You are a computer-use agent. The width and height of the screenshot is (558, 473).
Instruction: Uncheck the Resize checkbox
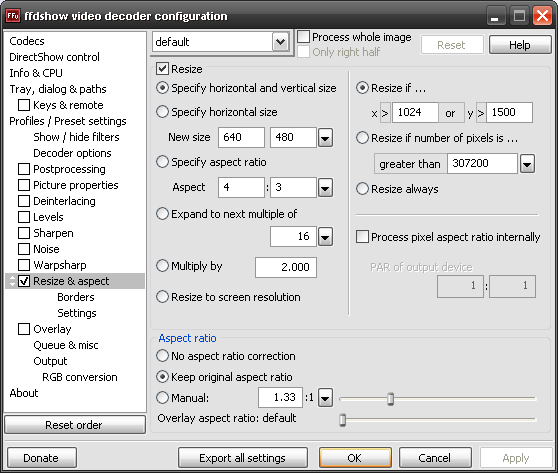[x=162, y=68]
